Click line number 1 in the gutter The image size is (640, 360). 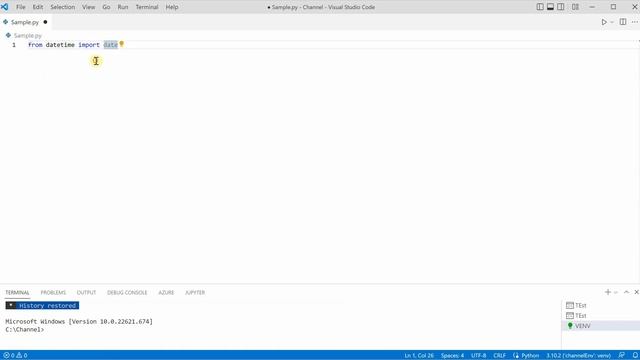tap(14, 45)
